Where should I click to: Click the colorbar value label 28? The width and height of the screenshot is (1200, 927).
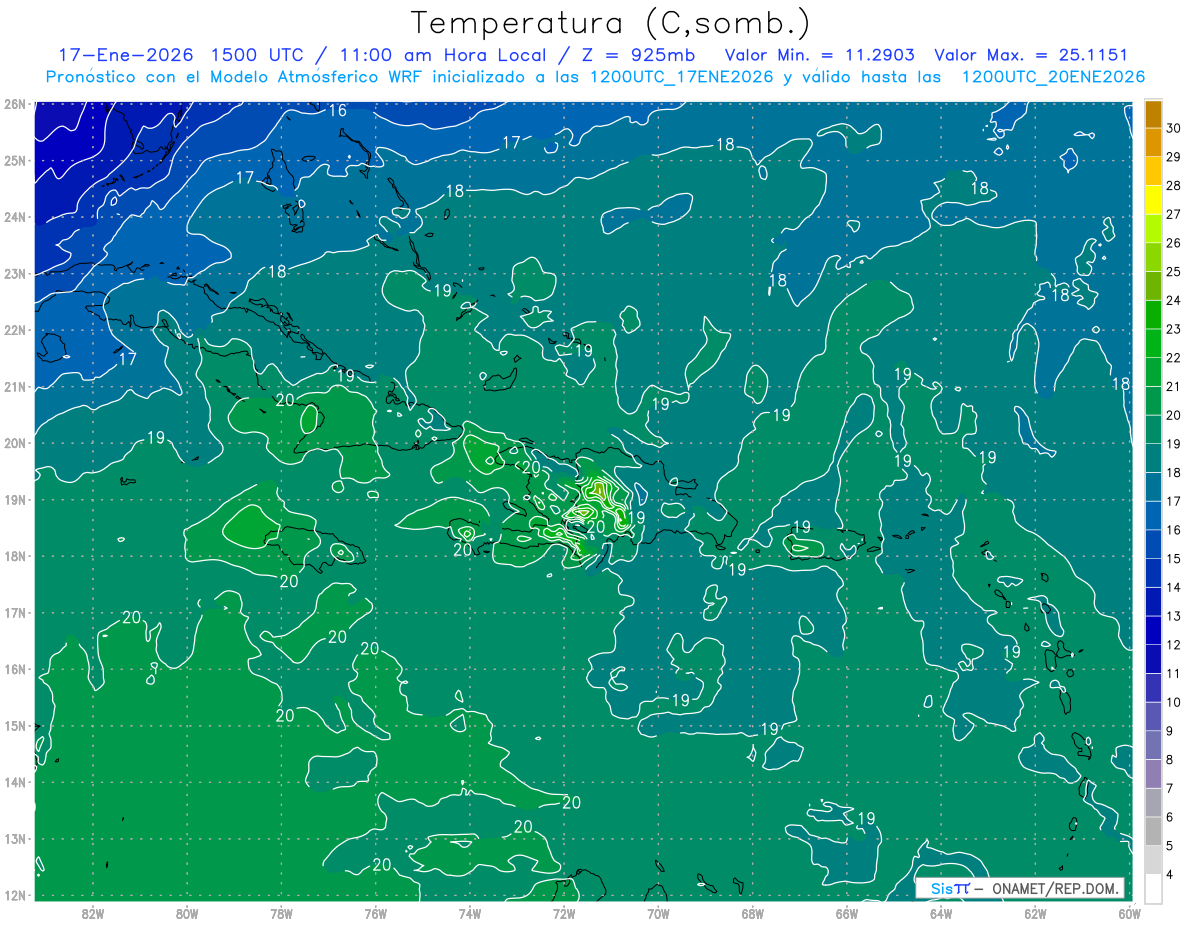tap(1174, 185)
